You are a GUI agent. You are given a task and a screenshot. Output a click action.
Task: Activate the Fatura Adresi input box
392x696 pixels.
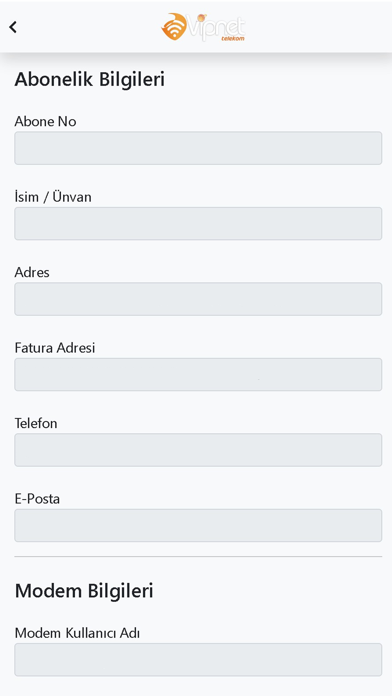(198, 375)
